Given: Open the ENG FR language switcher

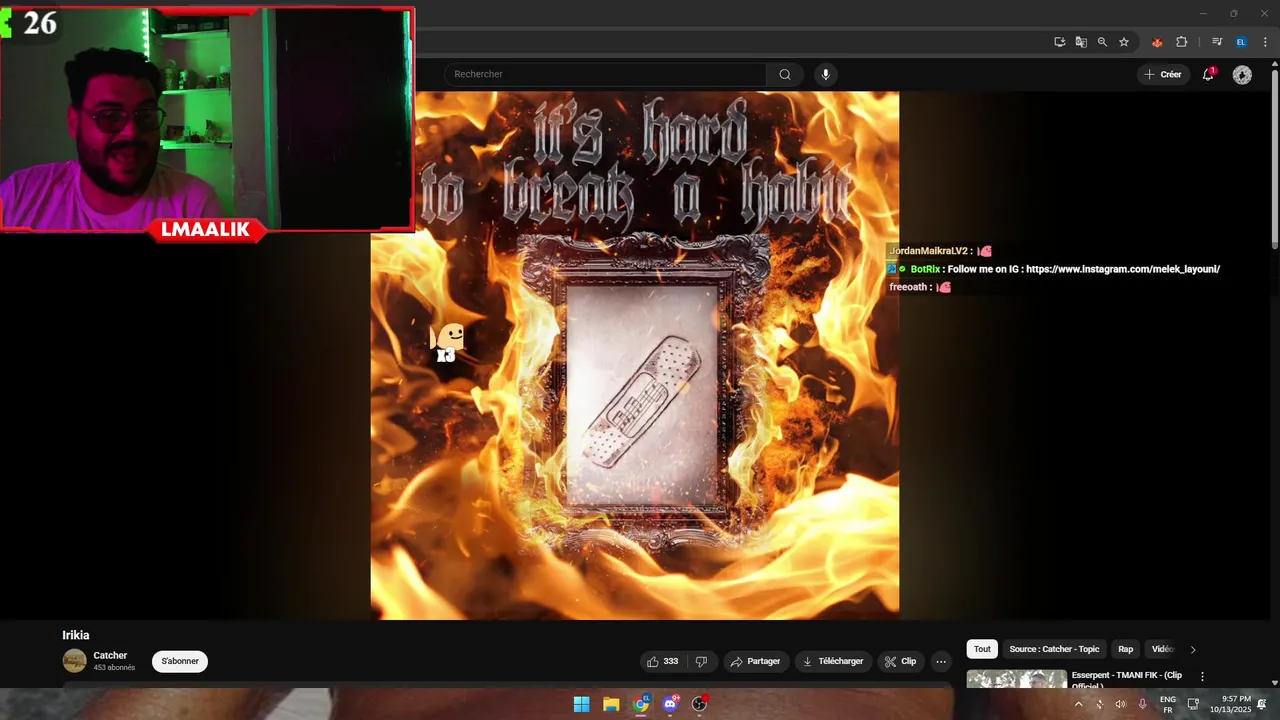Looking at the screenshot, I should (1167, 704).
